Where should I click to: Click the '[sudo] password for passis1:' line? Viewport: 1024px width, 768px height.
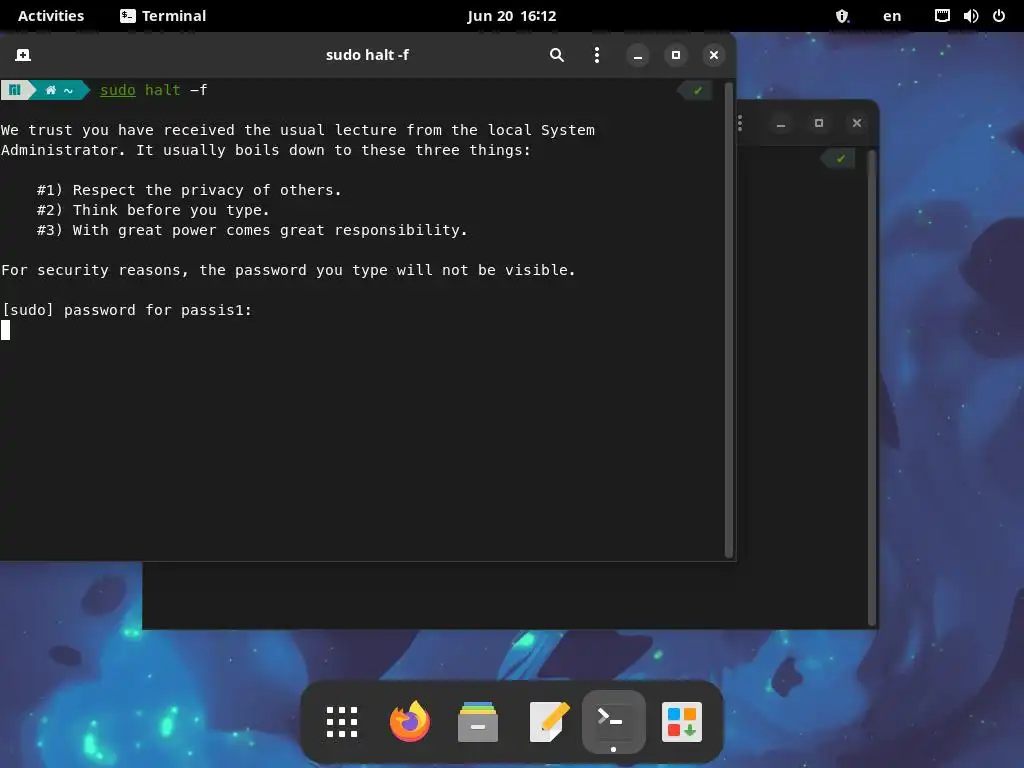click(x=127, y=310)
